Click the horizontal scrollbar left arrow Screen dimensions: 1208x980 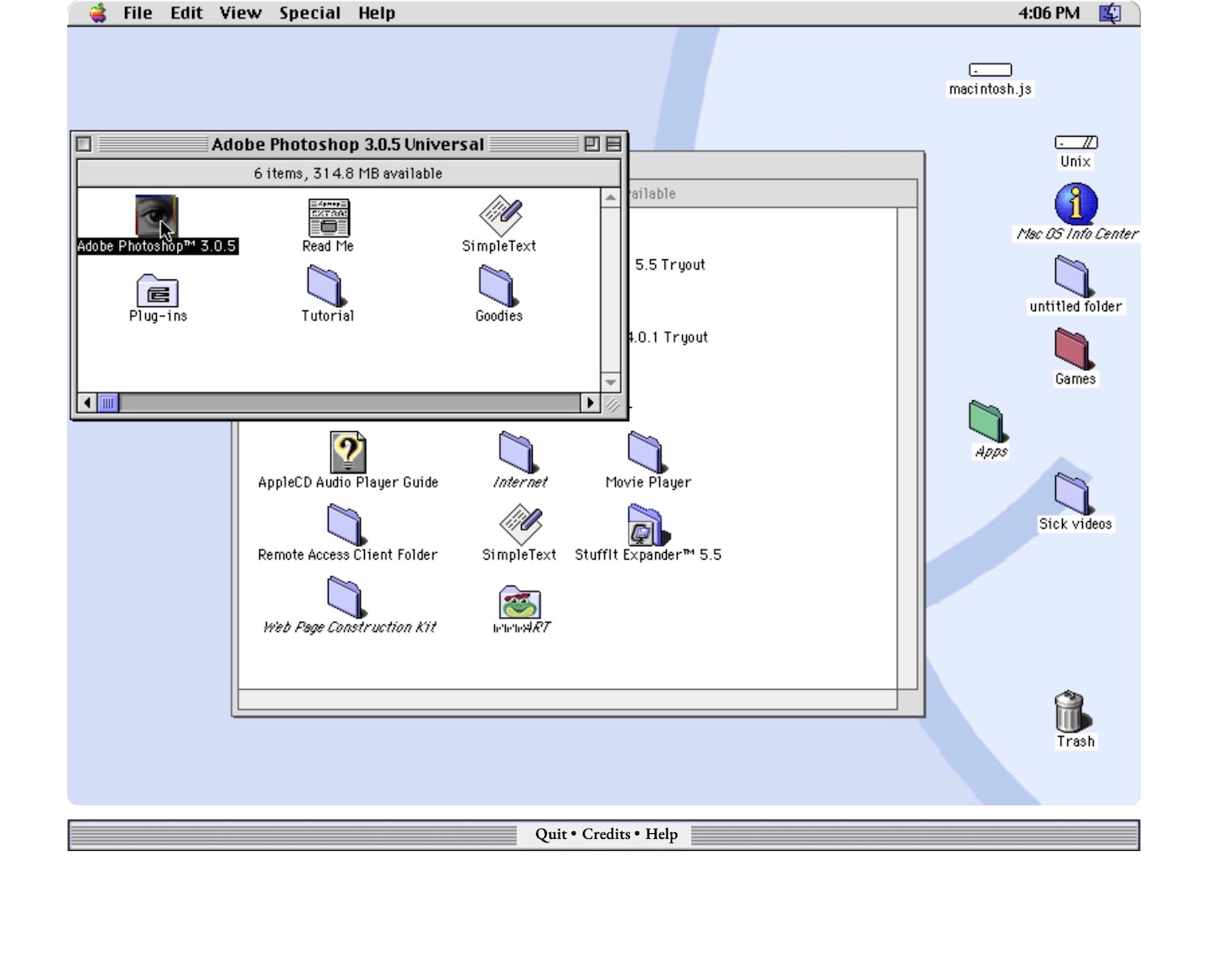[87, 403]
